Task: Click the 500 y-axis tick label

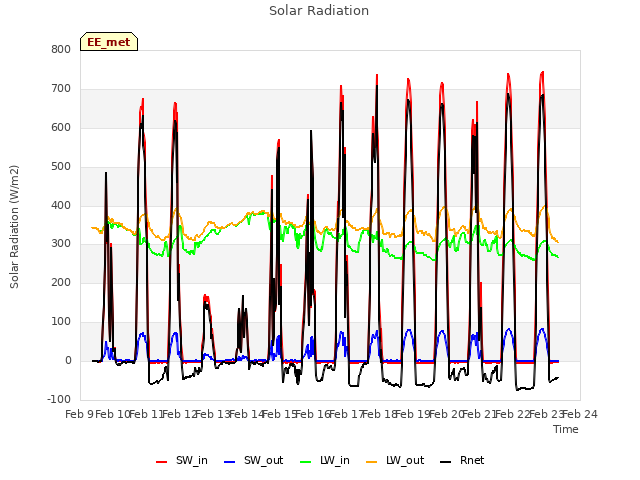Action: (61, 167)
